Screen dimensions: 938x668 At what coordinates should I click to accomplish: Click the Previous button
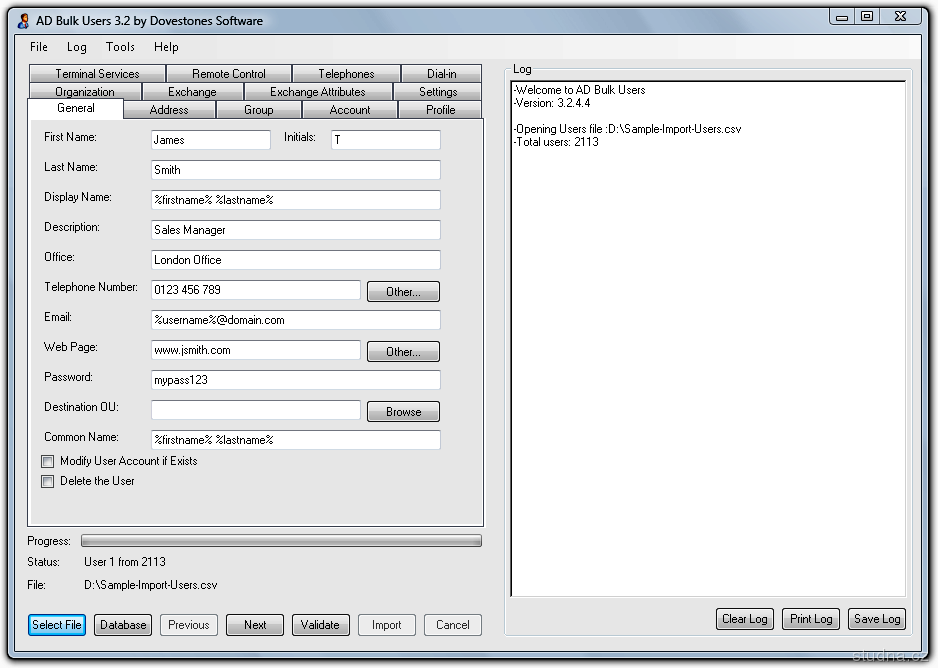(x=189, y=625)
